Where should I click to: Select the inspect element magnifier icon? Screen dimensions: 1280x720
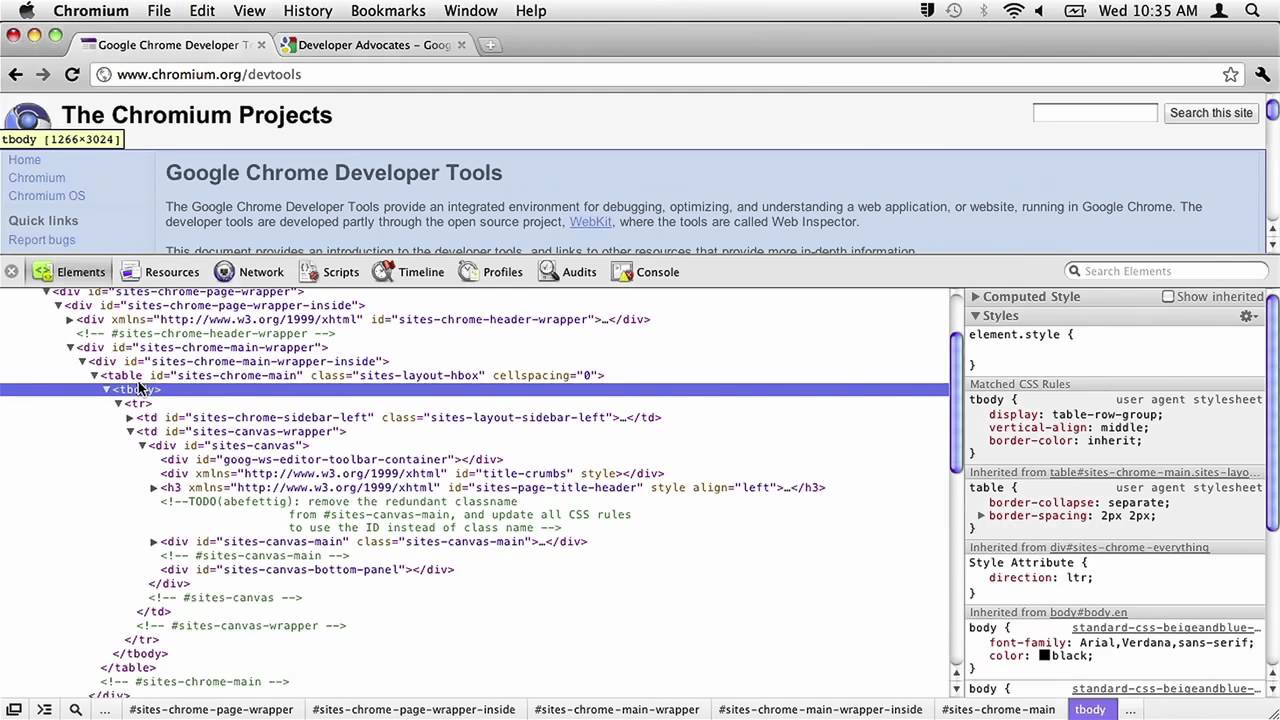tap(75, 709)
